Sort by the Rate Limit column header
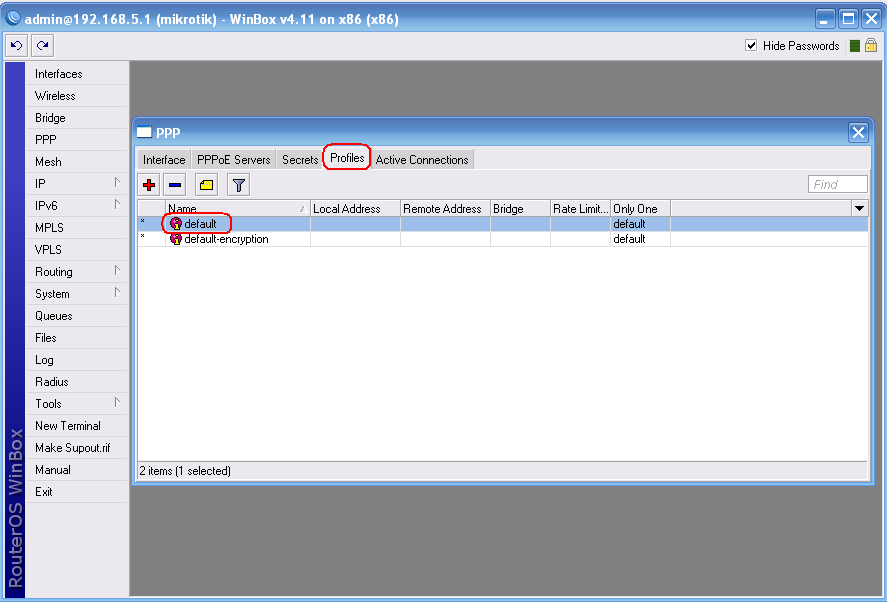Viewport: 887px width, 602px height. tap(581, 208)
